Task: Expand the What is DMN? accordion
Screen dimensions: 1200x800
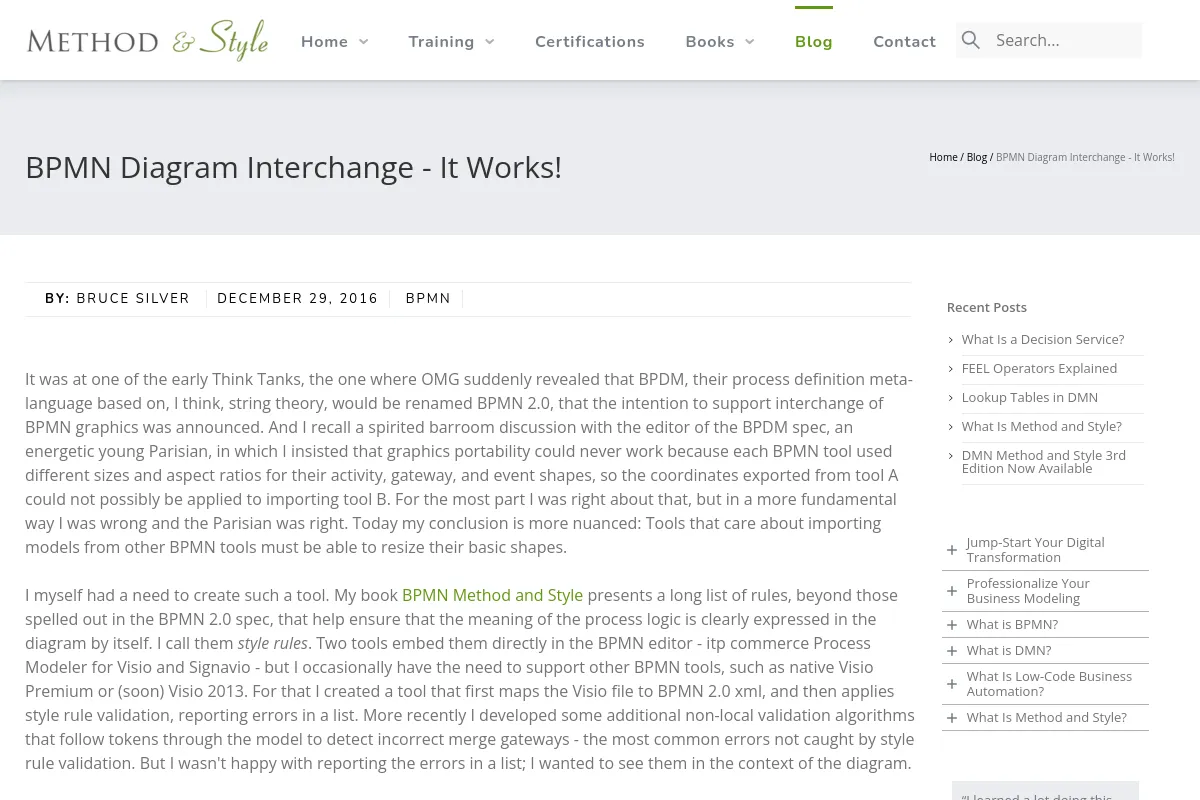Action: point(1045,650)
